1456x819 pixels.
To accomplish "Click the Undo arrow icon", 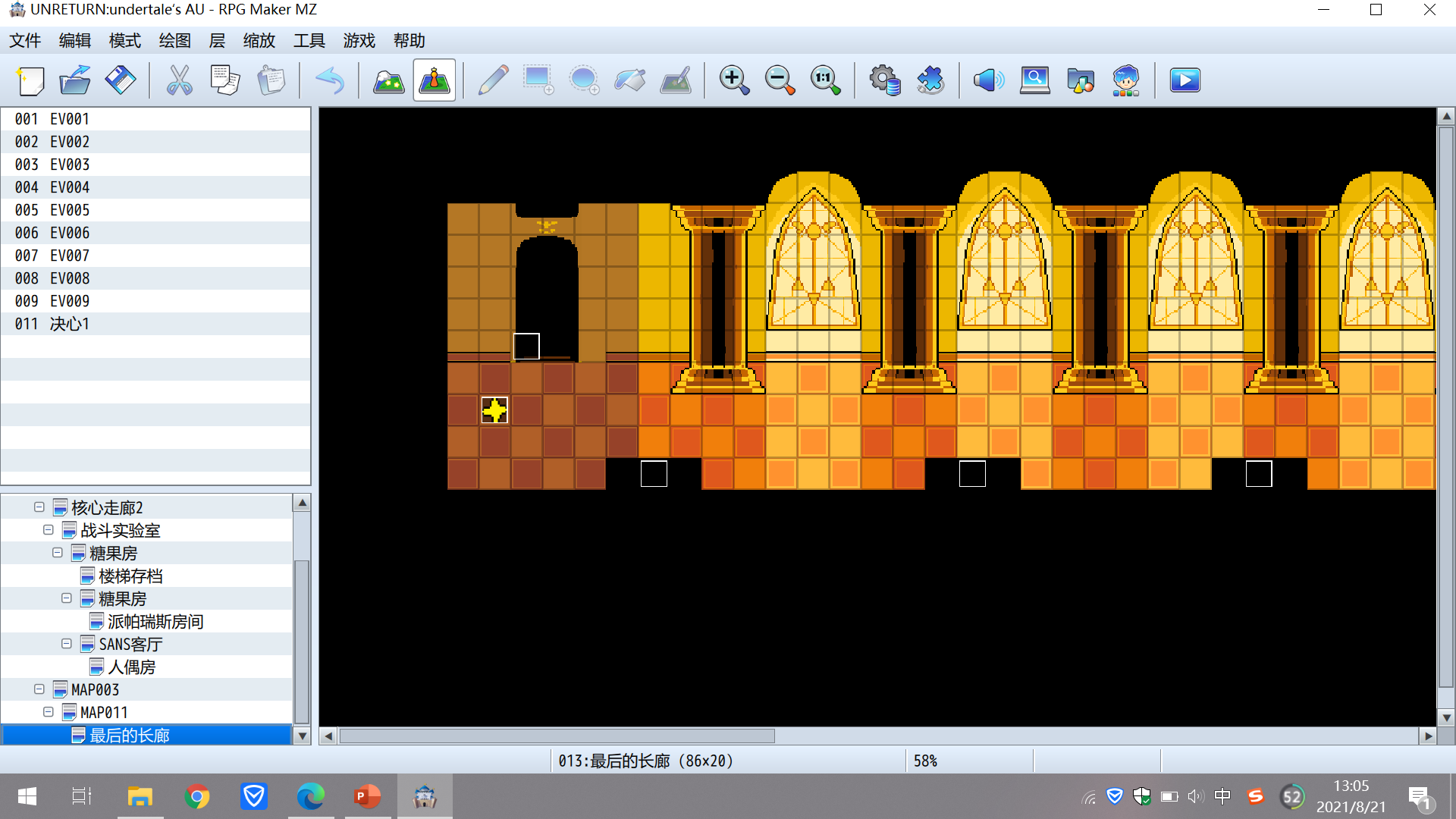I will coord(330,80).
